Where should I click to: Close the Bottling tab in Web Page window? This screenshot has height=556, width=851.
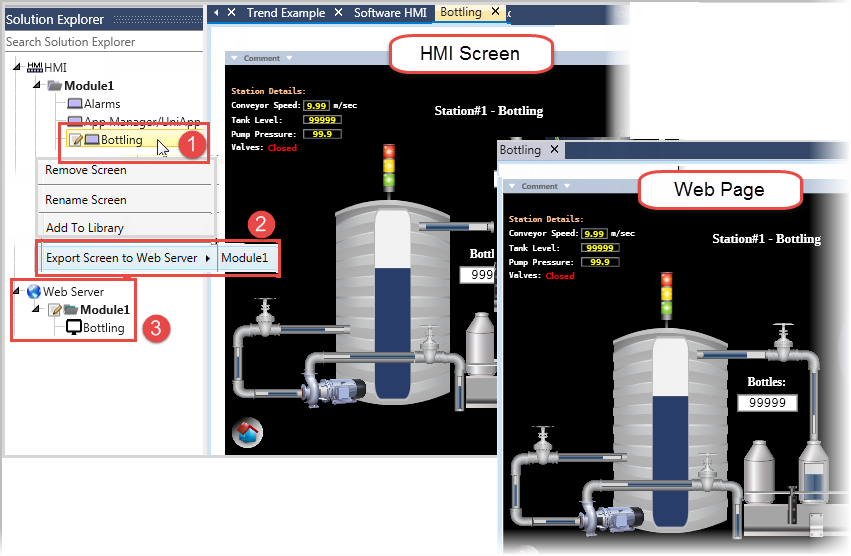(554, 149)
